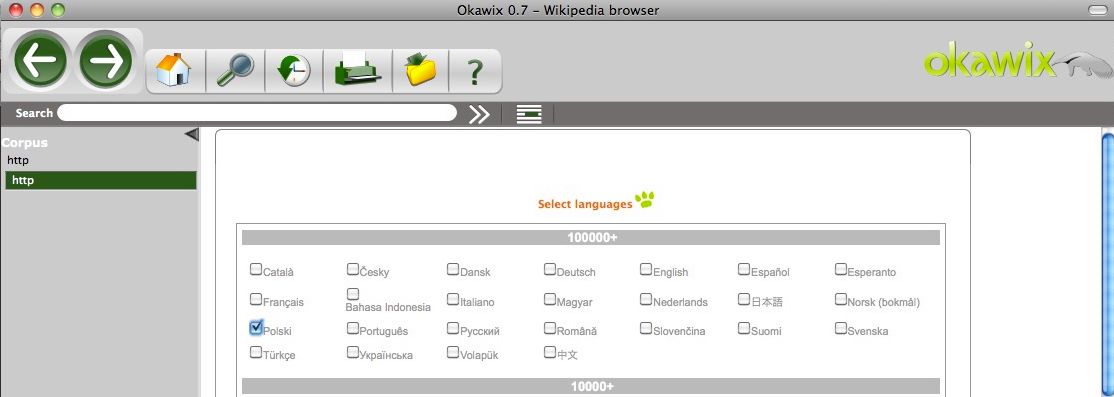Tick the Русский checkbox
The height and width of the screenshot is (397, 1114).
point(453,328)
